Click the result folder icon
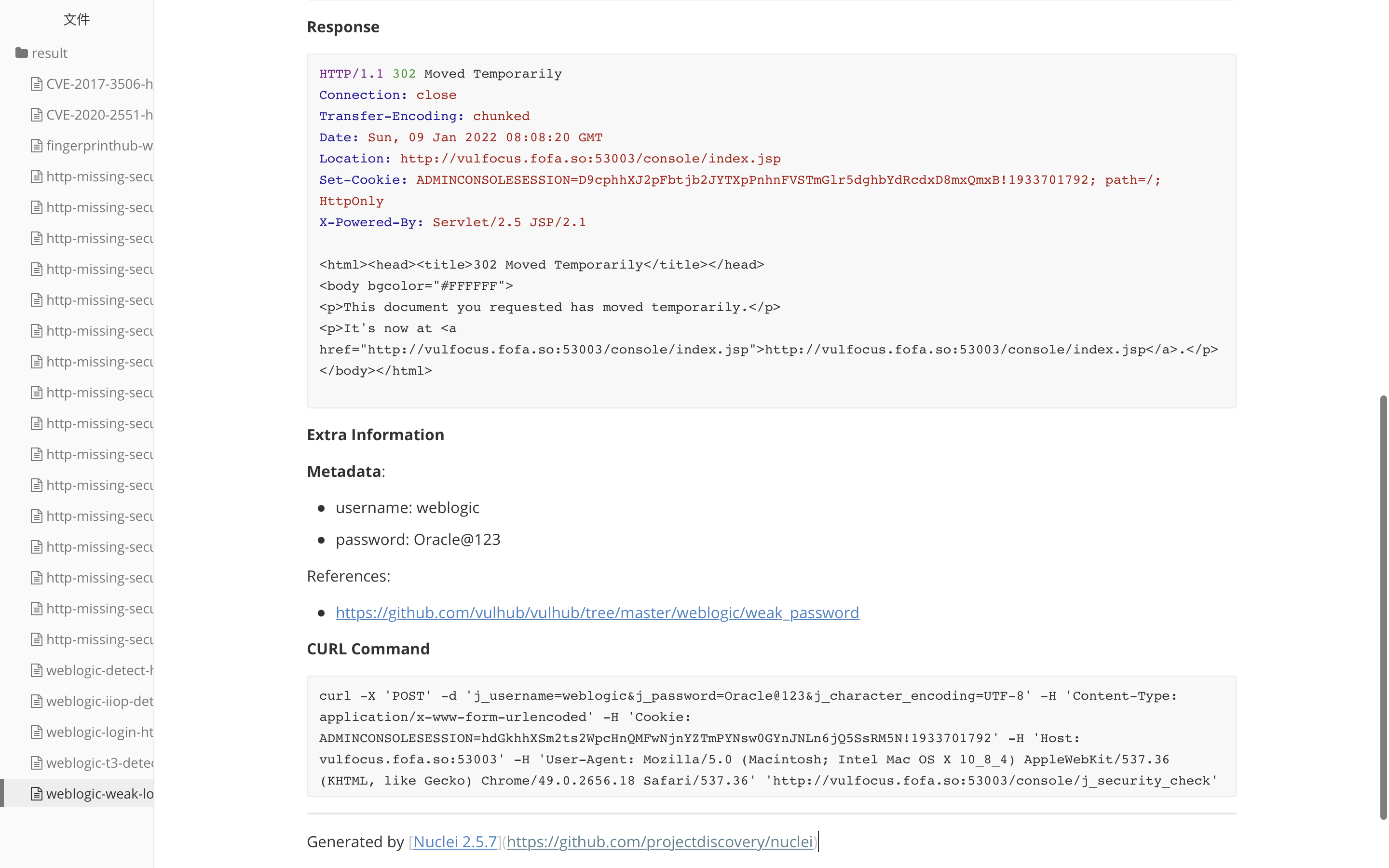1389x868 pixels. pos(22,53)
